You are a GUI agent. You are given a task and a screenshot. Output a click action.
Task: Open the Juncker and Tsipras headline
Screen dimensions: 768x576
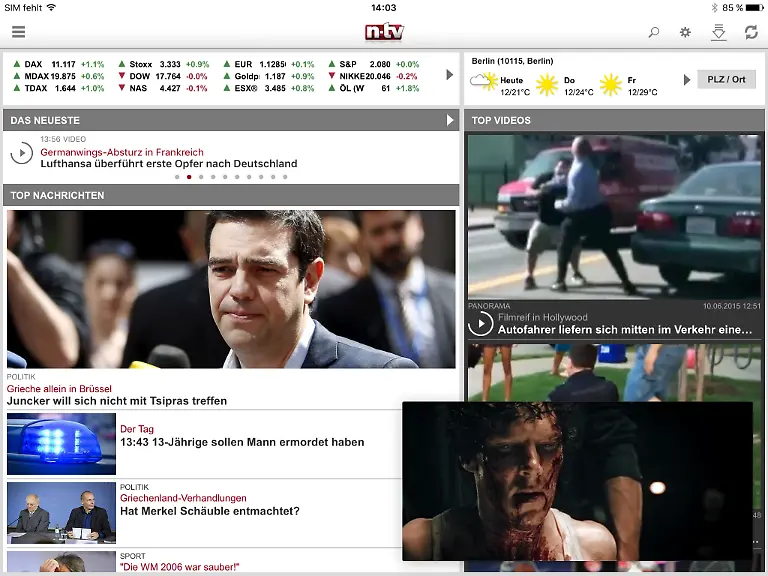coord(117,401)
